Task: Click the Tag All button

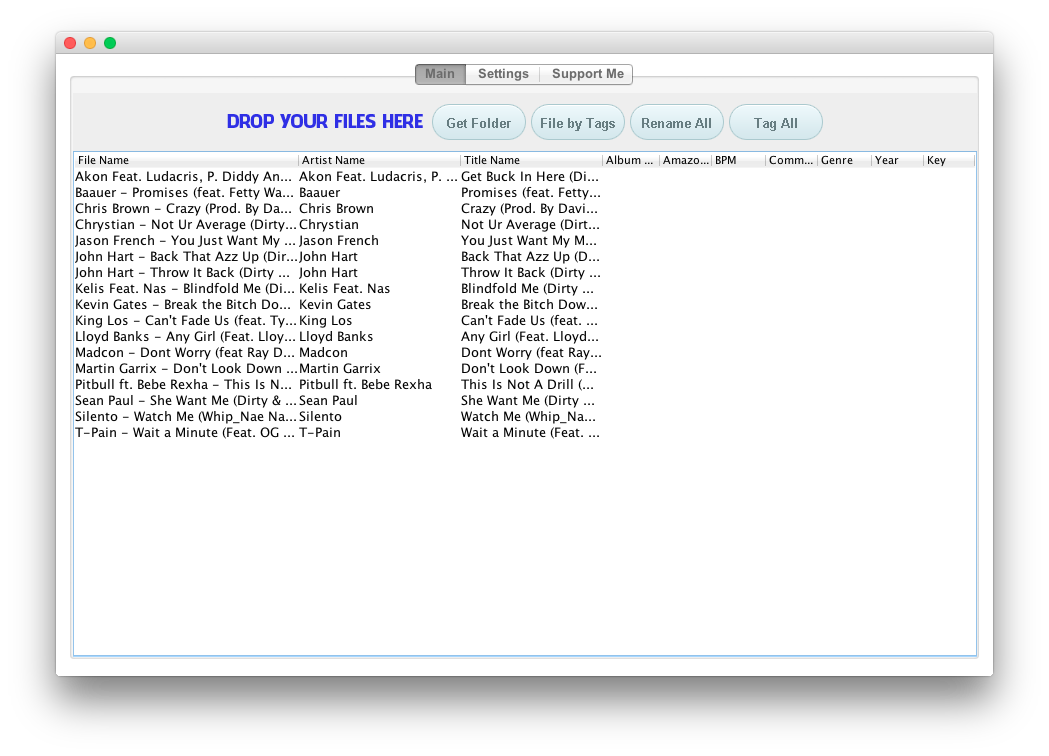Action: 775,122
